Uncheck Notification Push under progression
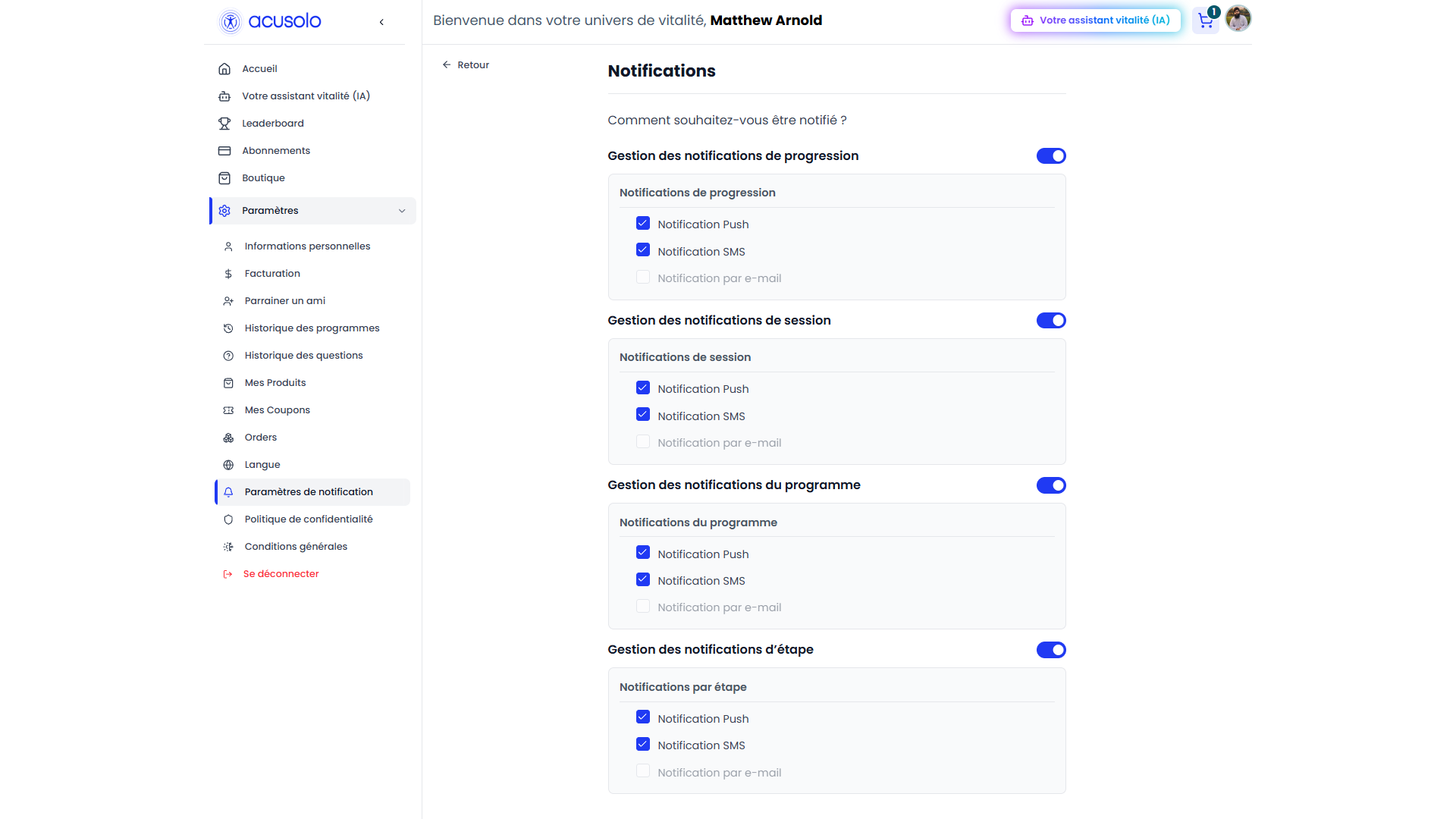Image resolution: width=1456 pixels, height=819 pixels. click(643, 224)
